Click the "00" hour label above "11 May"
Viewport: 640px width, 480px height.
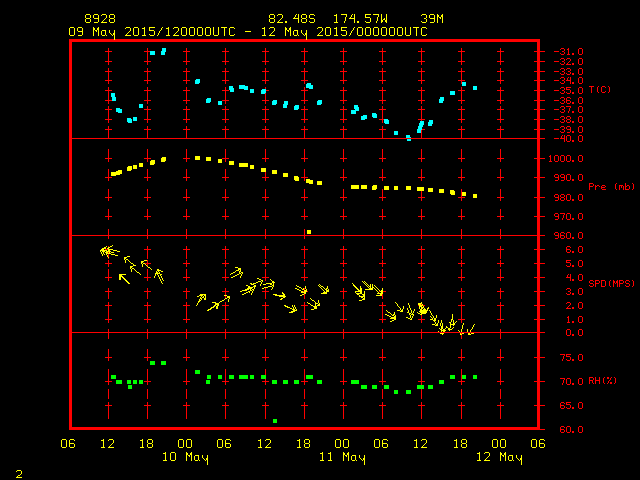342,444
